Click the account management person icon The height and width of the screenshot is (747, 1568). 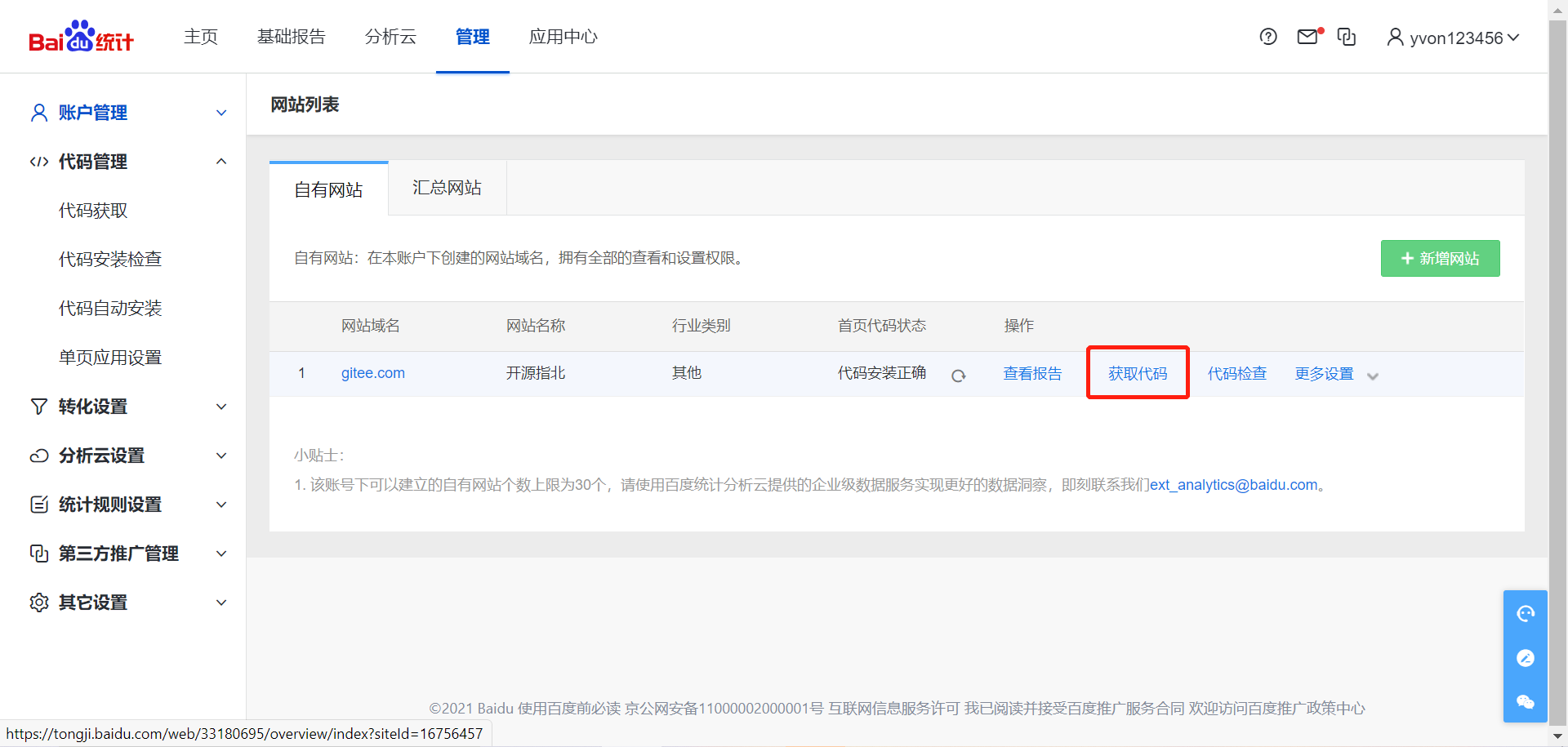click(x=39, y=113)
